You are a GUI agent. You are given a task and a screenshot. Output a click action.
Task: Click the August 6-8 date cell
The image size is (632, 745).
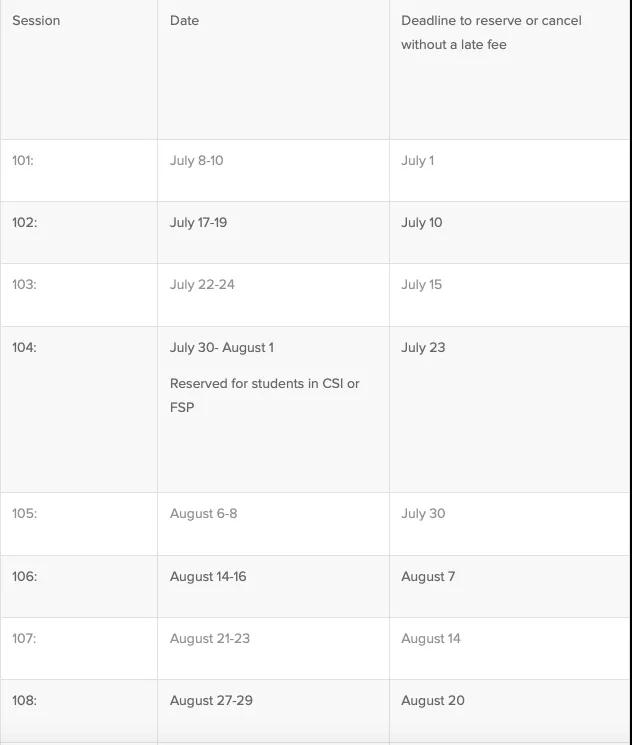coord(203,514)
